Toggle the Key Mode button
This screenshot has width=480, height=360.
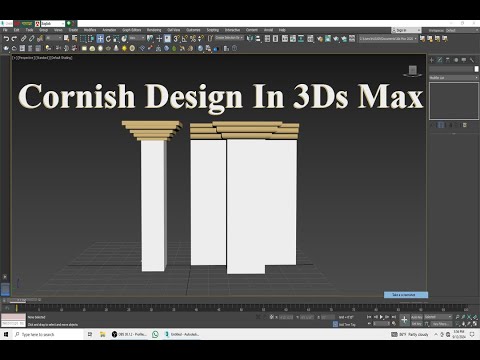tap(369, 324)
